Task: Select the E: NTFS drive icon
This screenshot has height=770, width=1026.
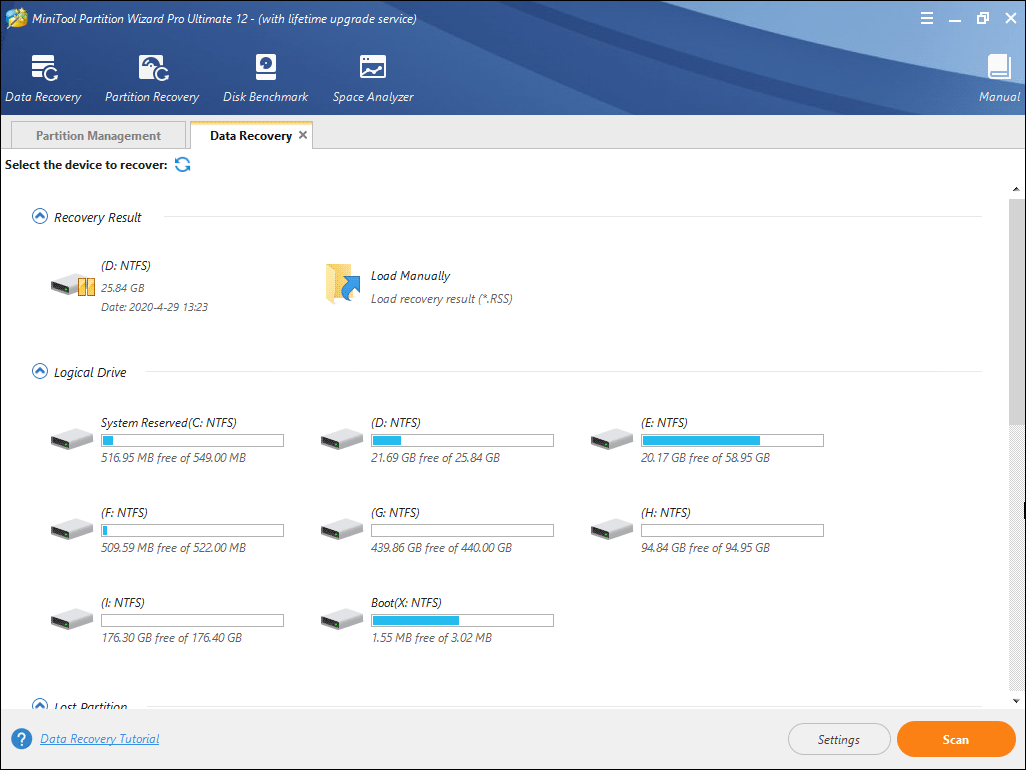Action: [612, 439]
